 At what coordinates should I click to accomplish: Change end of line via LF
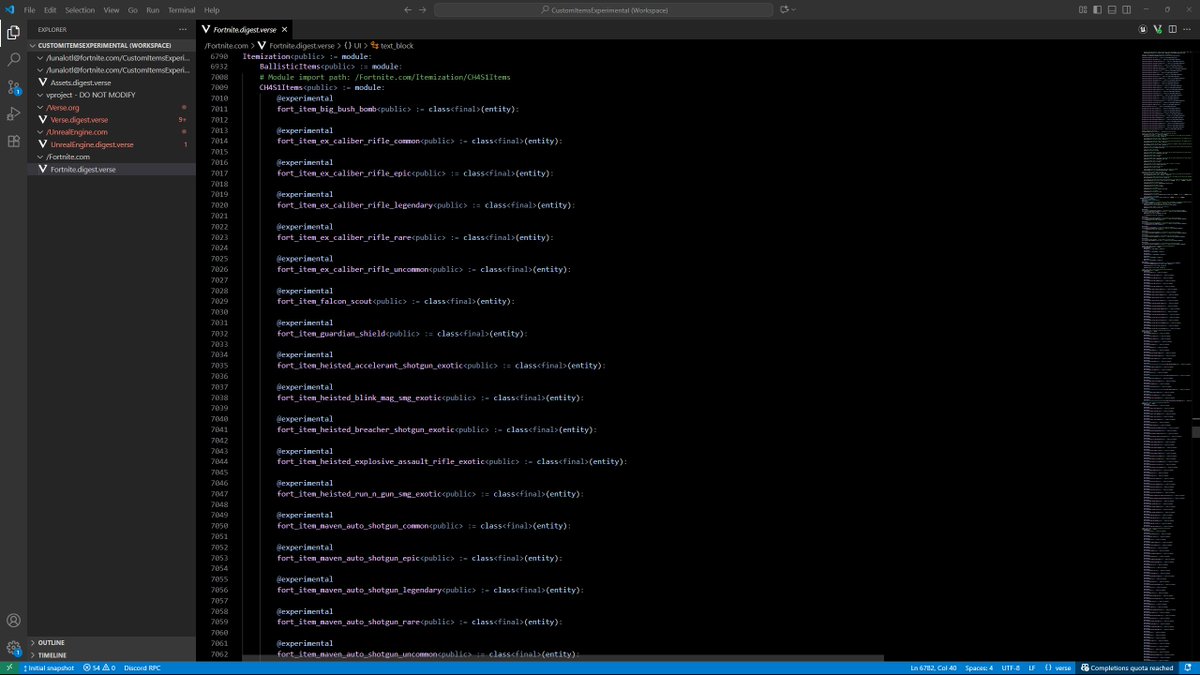1033,667
